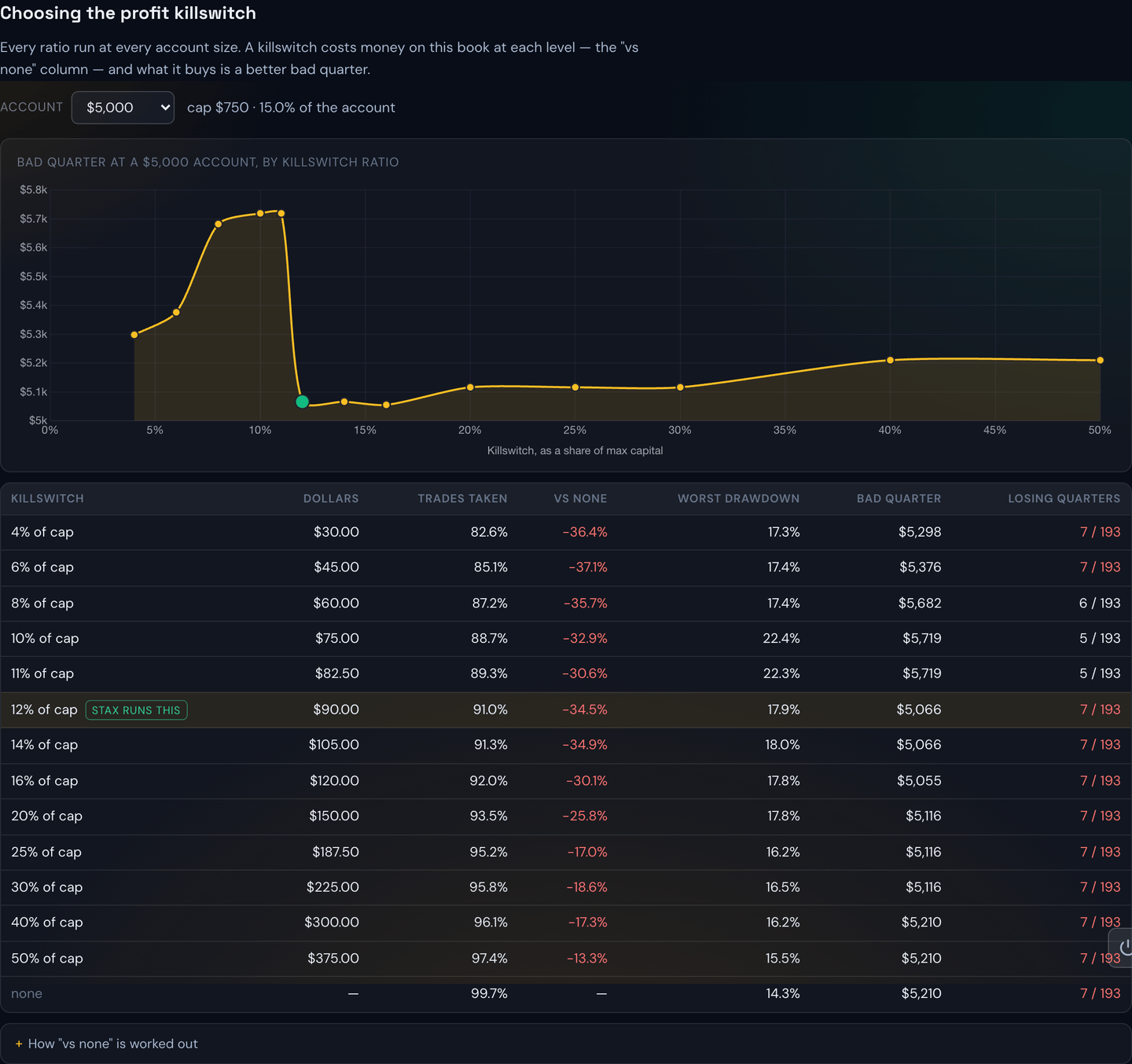Image resolution: width=1132 pixels, height=1064 pixels.
Task: Click the chart data point at 16% killswitch
Action: pos(386,405)
